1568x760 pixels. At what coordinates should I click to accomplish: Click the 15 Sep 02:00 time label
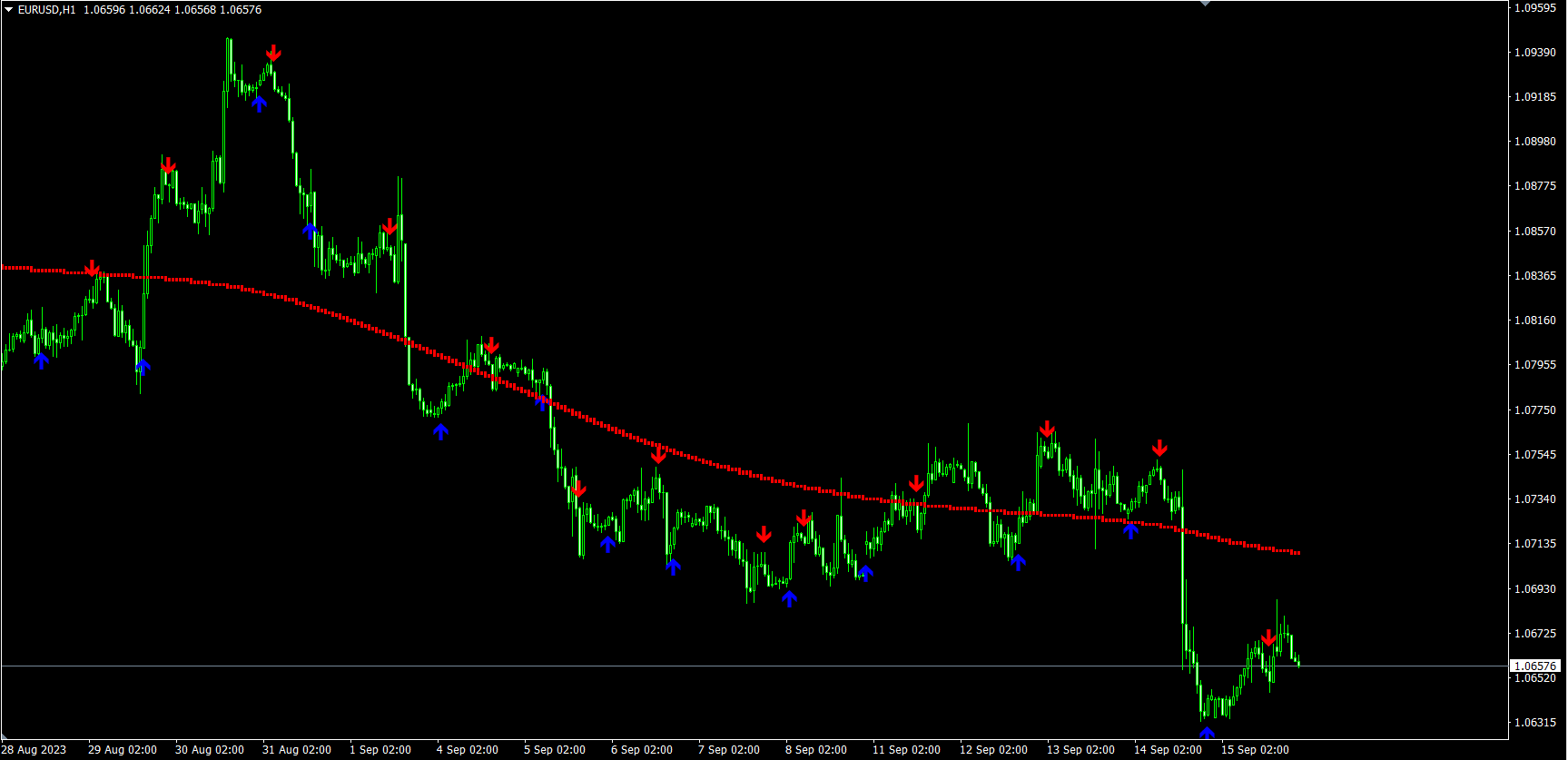pos(1256,750)
